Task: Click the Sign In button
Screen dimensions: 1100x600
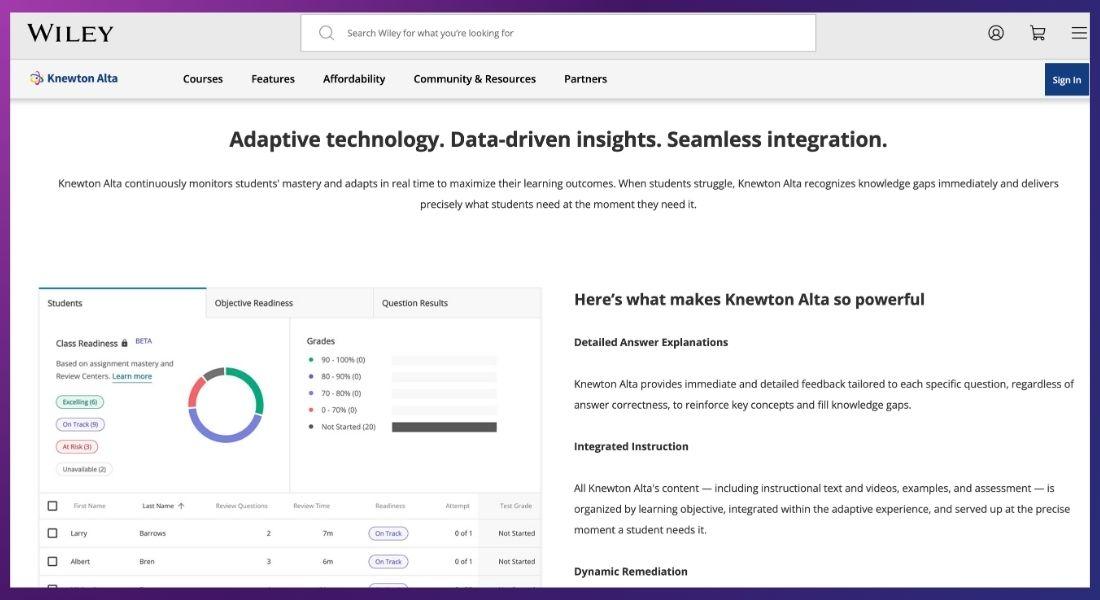Action: point(1066,80)
